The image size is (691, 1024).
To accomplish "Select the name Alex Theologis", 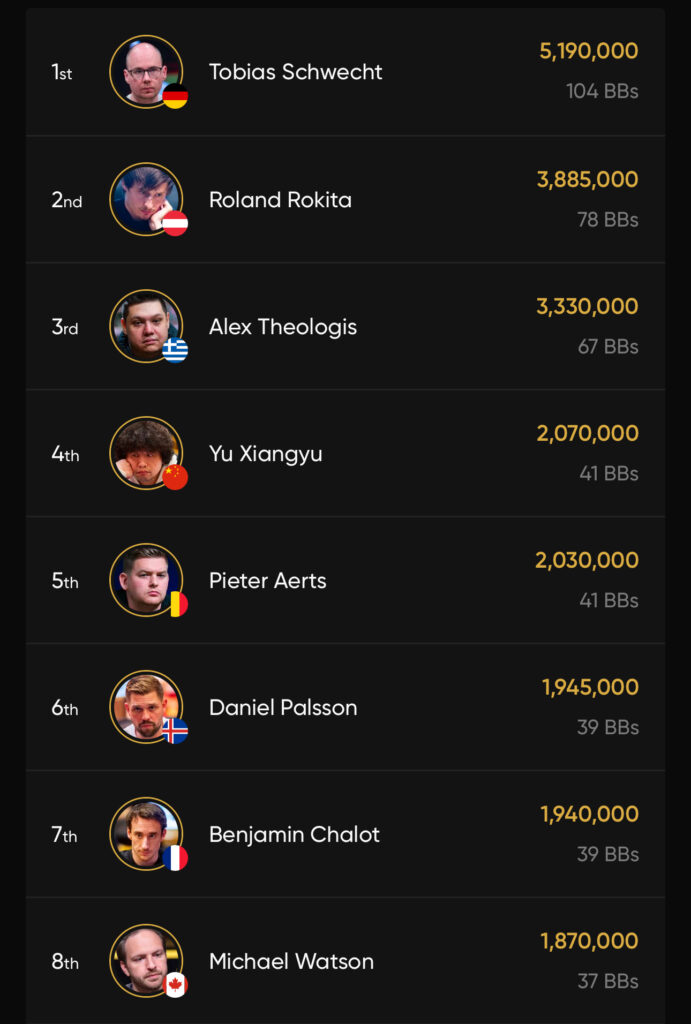I will click(x=283, y=327).
